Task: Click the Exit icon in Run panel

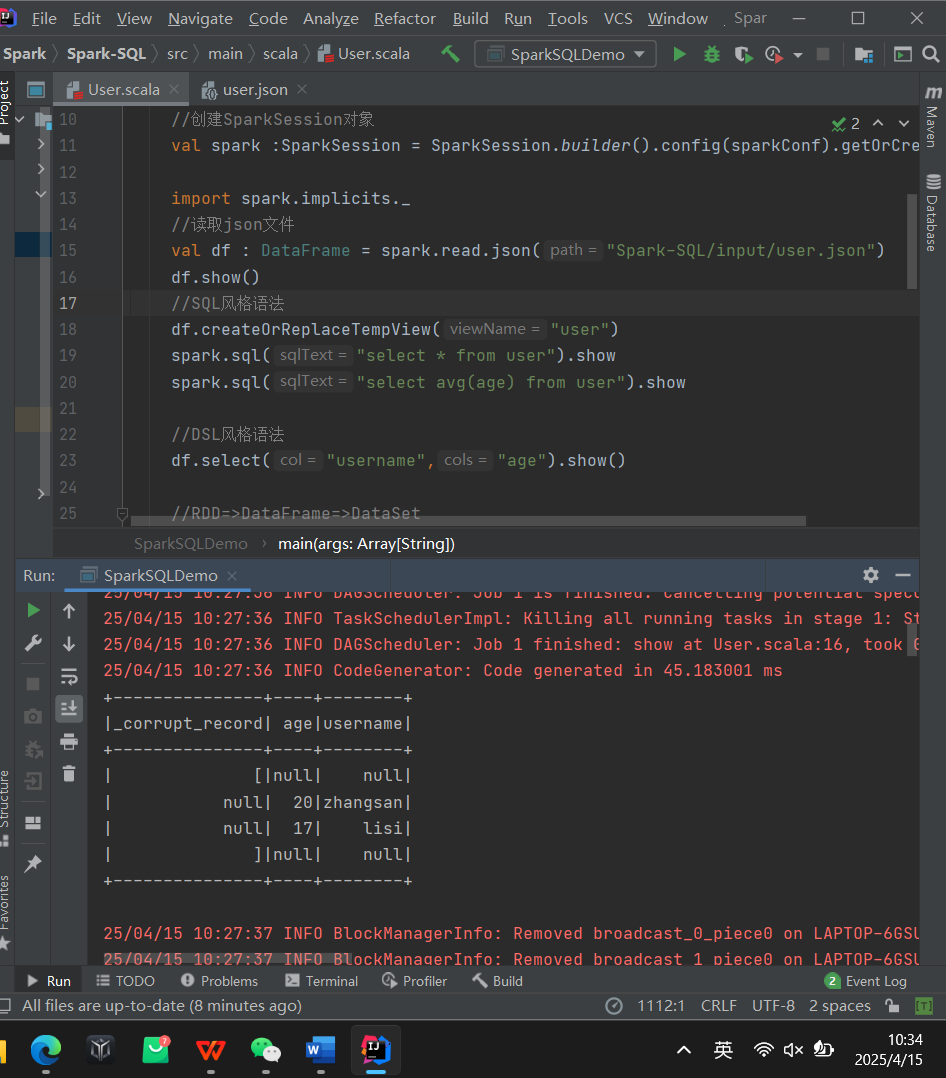Action: pyautogui.click(x=33, y=781)
